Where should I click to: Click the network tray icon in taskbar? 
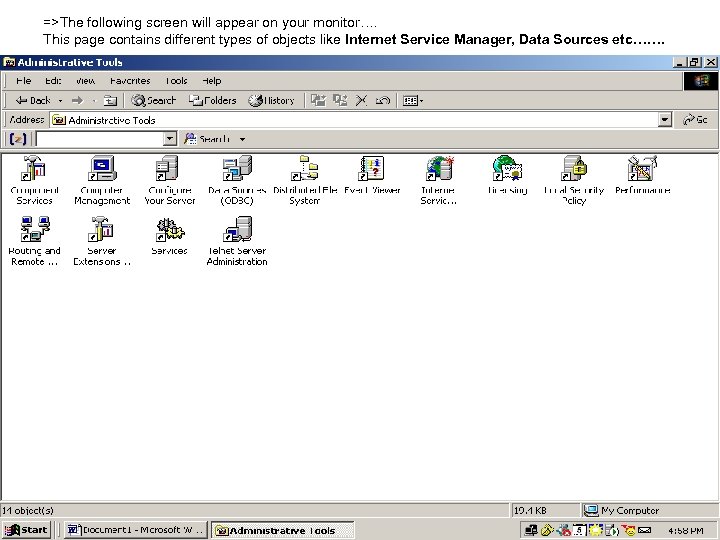click(531, 530)
